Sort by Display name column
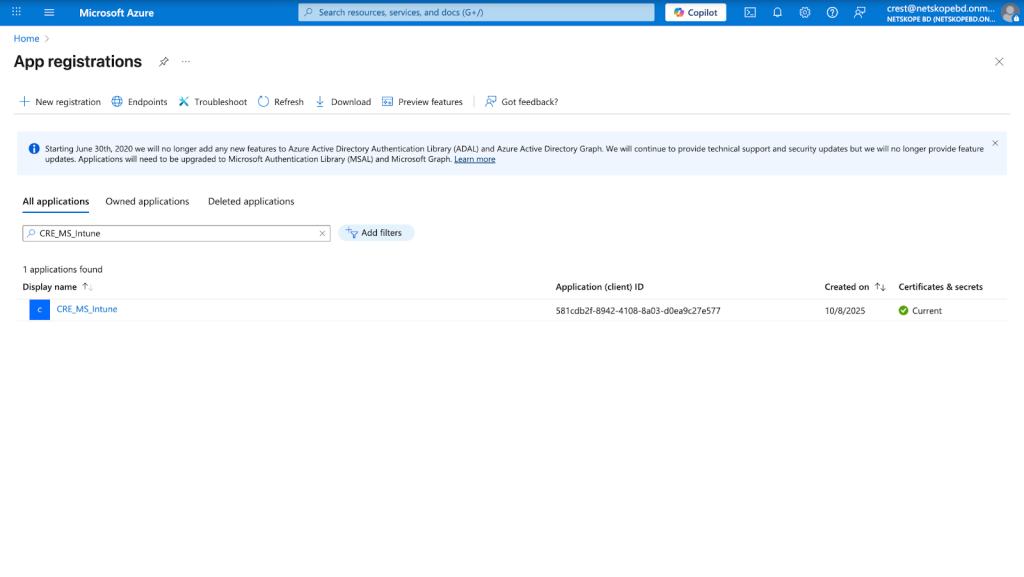This screenshot has width=1024, height=577. pyautogui.click(x=57, y=287)
